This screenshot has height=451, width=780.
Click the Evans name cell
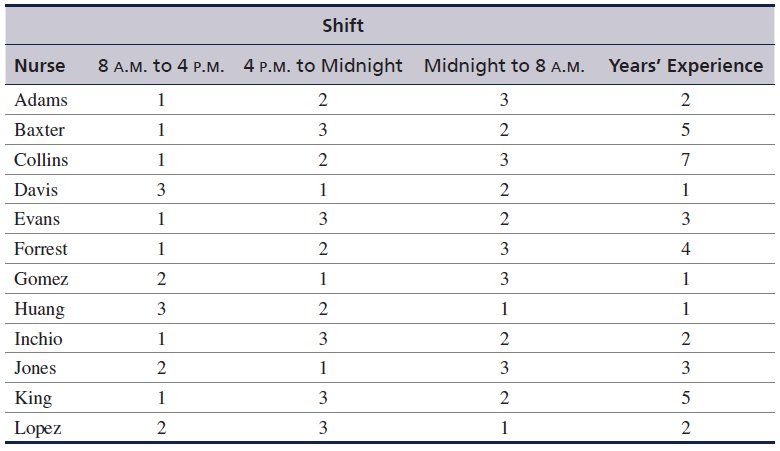click(x=37, y=219)
